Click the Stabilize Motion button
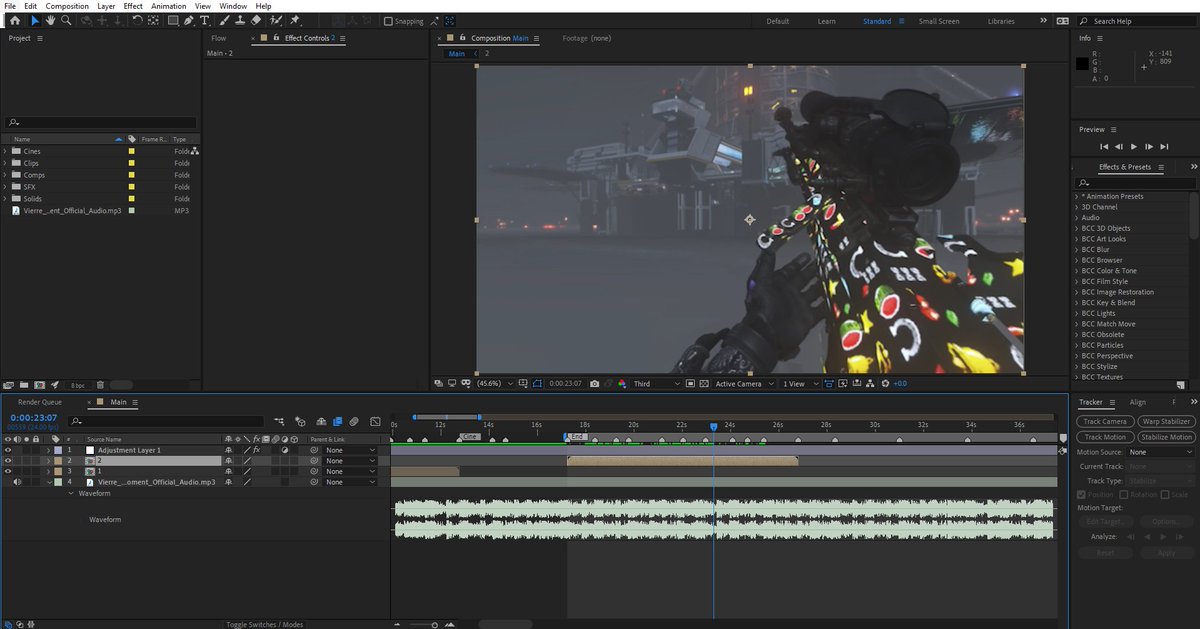This screenshot has width=1200, height=629. [1166, 437]
